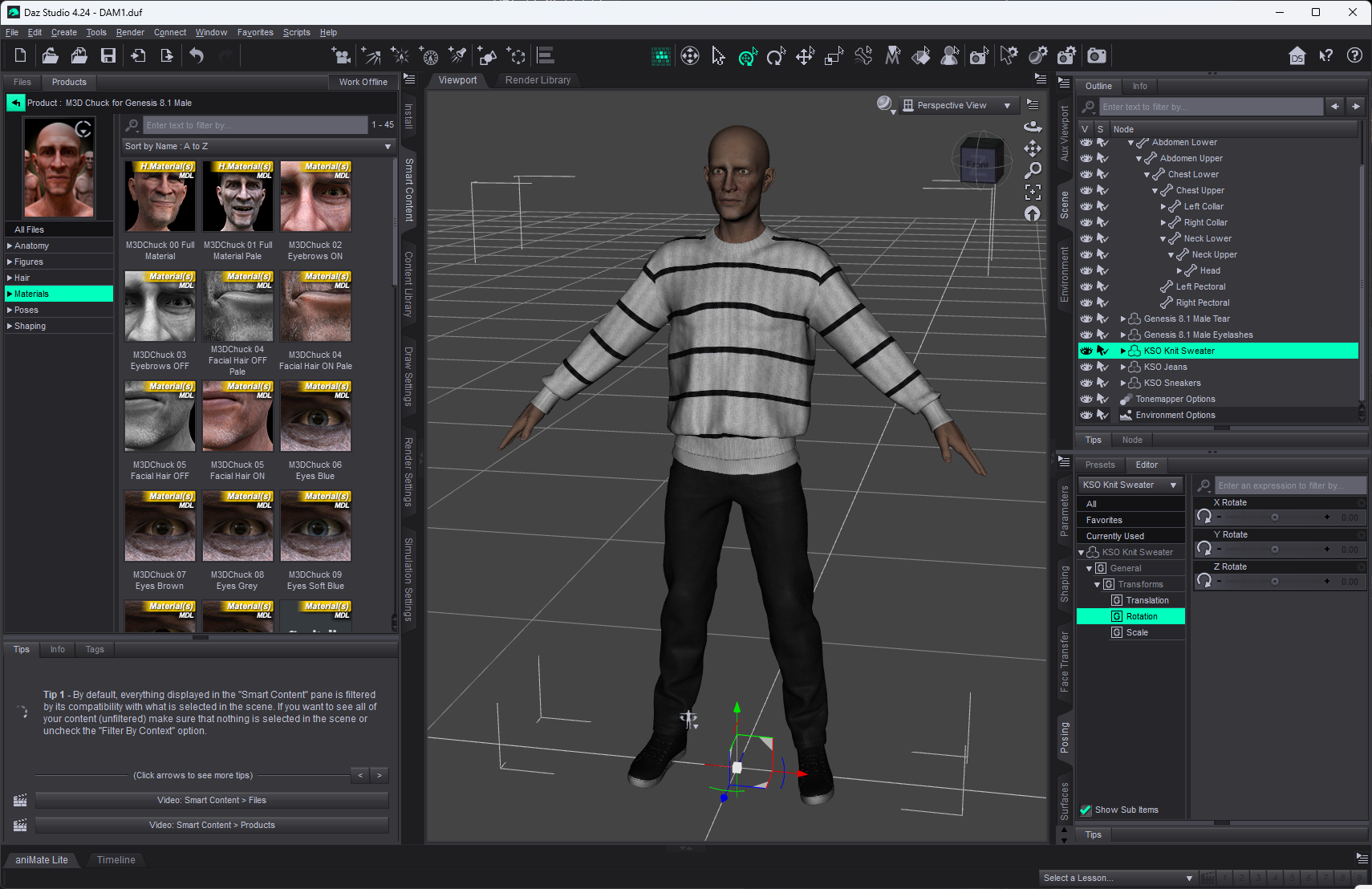Viewport: 1372px width, 889px height.
Task: Click the Work Offline button
Action: [363, 82]
